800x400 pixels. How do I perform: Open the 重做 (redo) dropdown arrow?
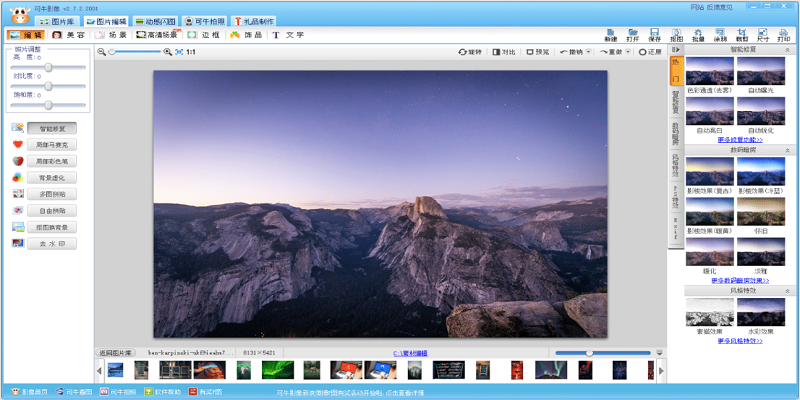point(630,51)
